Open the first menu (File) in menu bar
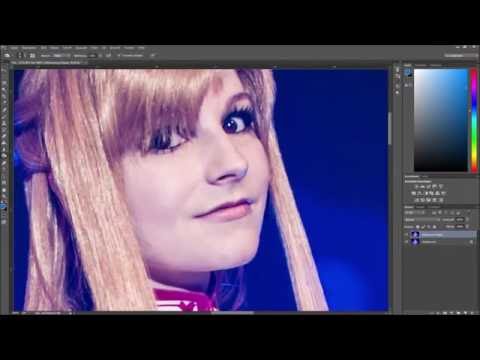 [x=14, y=48]
